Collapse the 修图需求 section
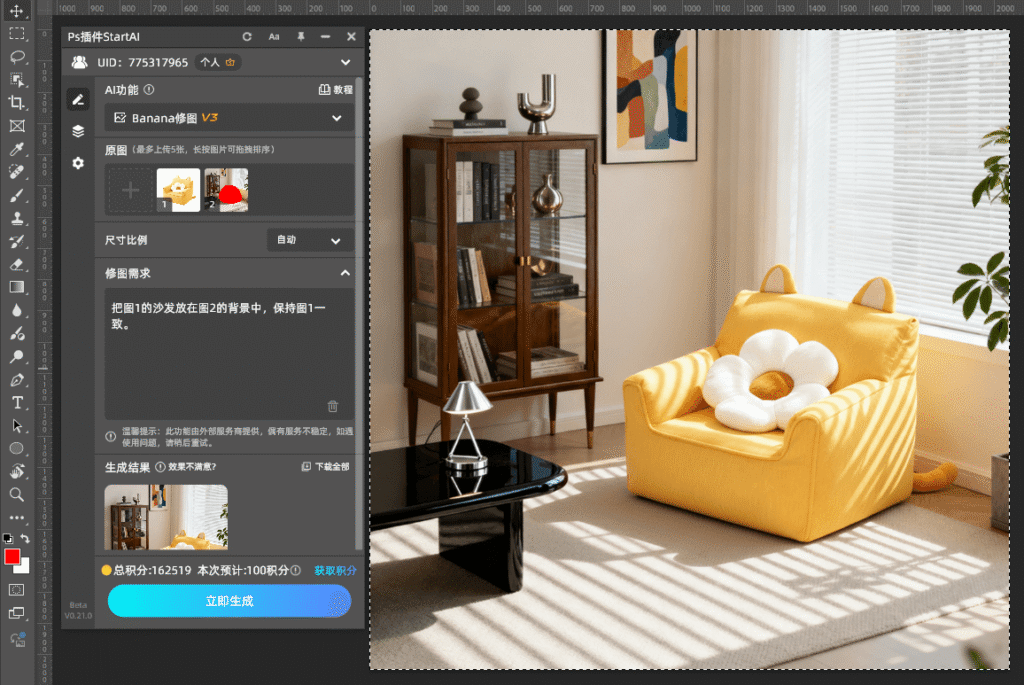The image size is (1024, 685). click(344, 273)
